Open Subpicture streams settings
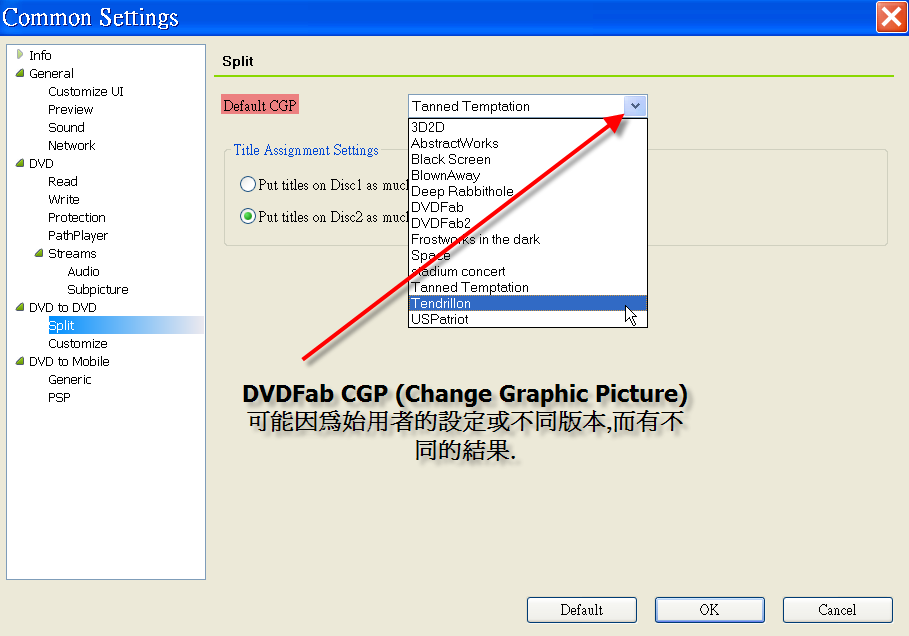909x636 pixels. (x=97, y=289)
